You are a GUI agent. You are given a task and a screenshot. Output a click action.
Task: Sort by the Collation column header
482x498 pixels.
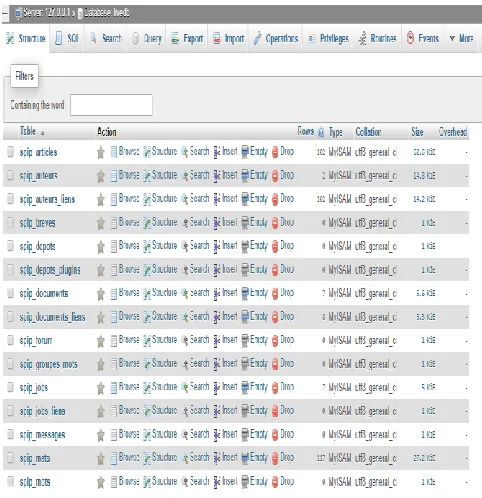coord(368,132)
